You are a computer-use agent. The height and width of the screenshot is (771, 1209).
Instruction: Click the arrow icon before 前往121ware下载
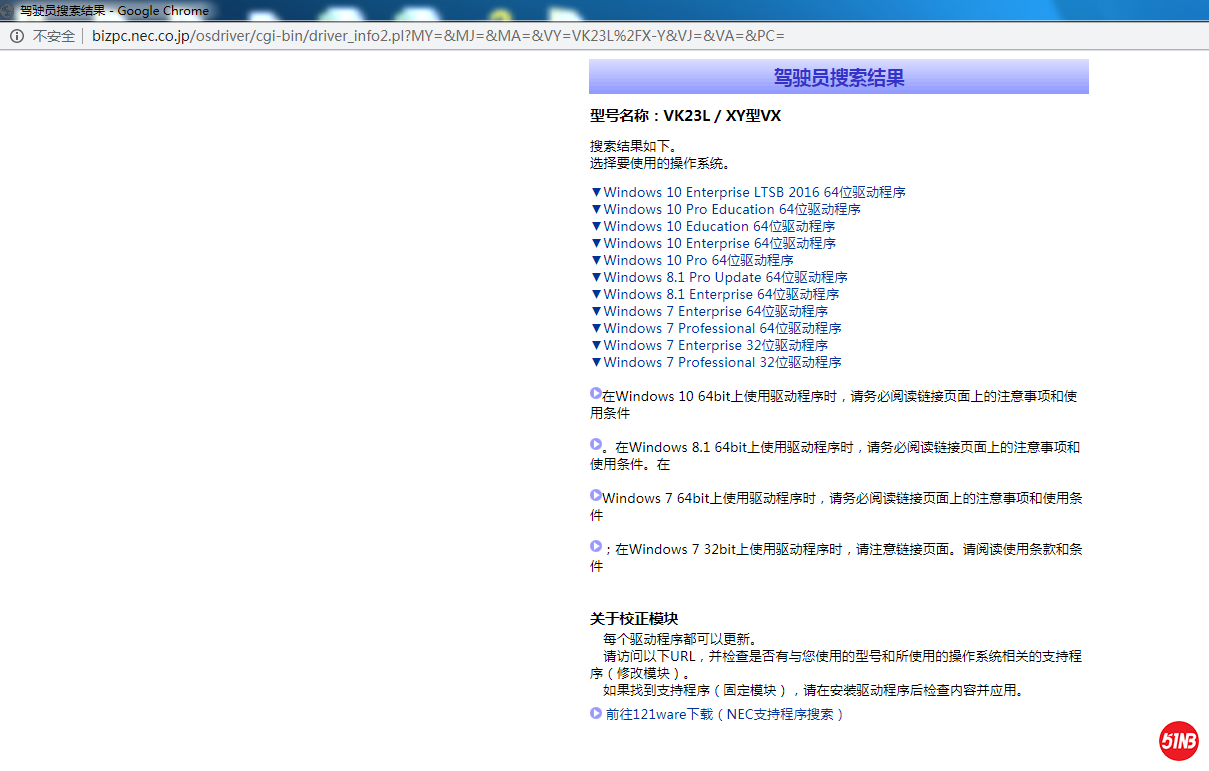[x=596, y=714]
